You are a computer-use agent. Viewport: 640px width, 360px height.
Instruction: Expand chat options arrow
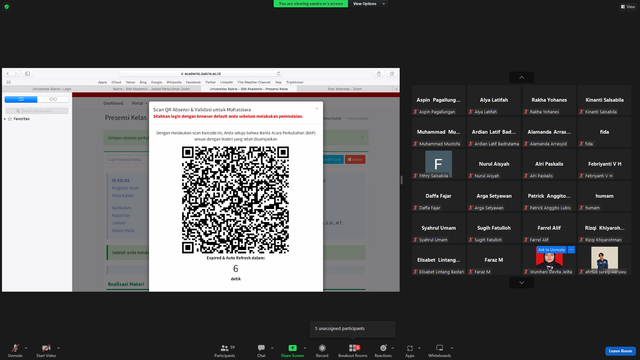[x=272, y=348]
